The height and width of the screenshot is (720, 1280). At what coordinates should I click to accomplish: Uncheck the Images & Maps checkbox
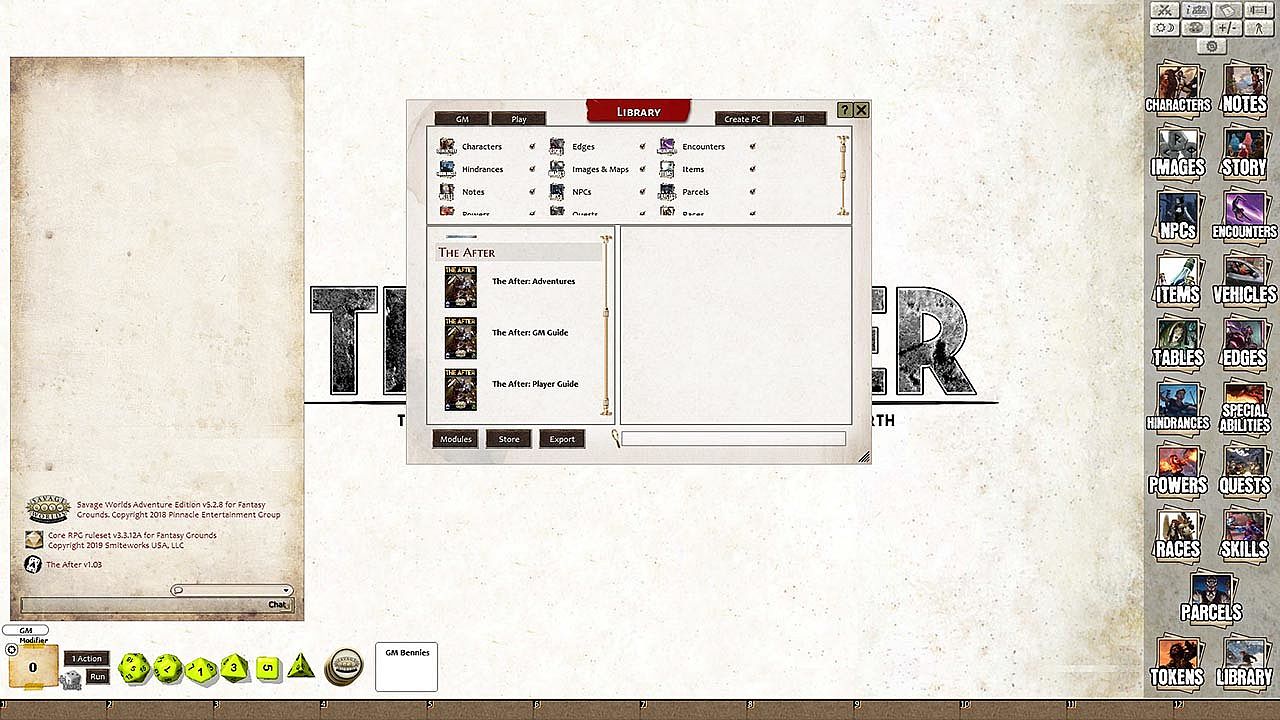pos(642,169)
